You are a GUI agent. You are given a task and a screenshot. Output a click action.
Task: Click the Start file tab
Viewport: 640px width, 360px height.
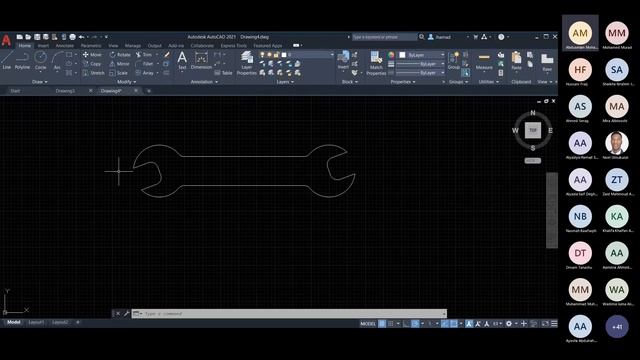point(15,91)
